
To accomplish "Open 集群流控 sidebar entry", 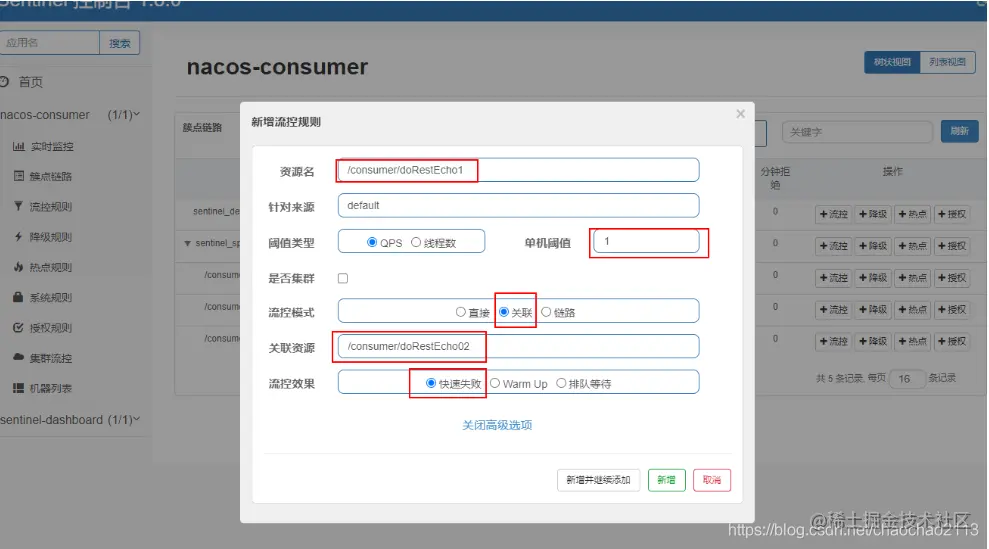I will tap(43, 358).
